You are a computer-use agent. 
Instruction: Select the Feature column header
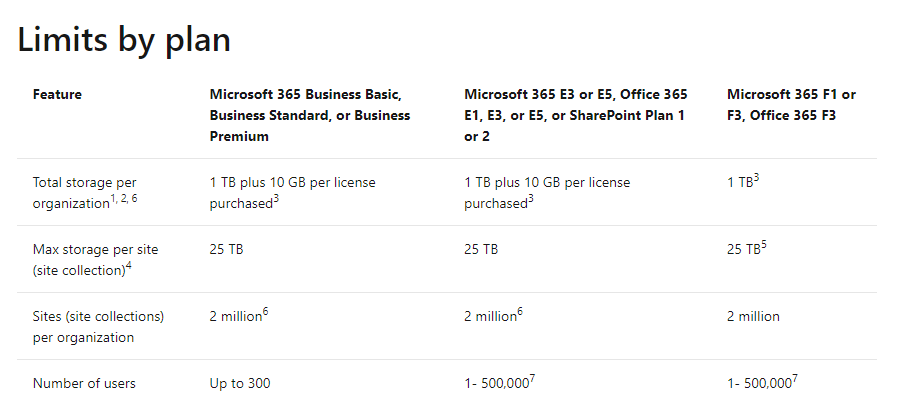(x=57, y=95)
